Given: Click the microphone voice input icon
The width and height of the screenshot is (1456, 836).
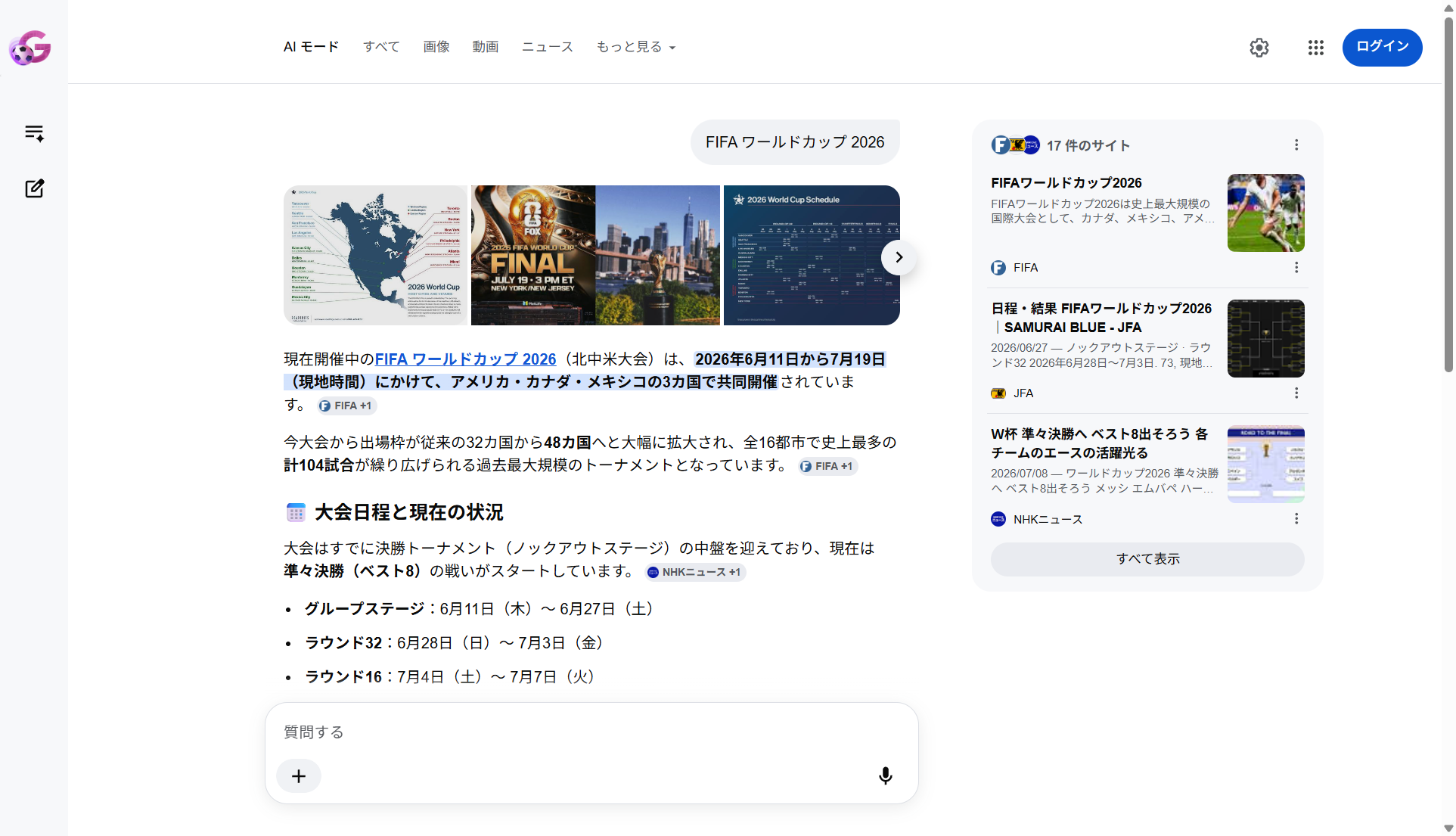Looking at the screenshot, I should 886,776.
